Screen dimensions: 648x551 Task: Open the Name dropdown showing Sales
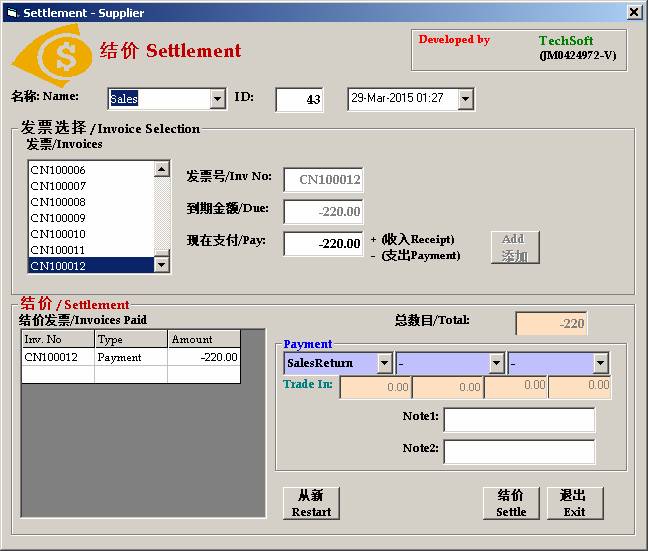(218, 99)
